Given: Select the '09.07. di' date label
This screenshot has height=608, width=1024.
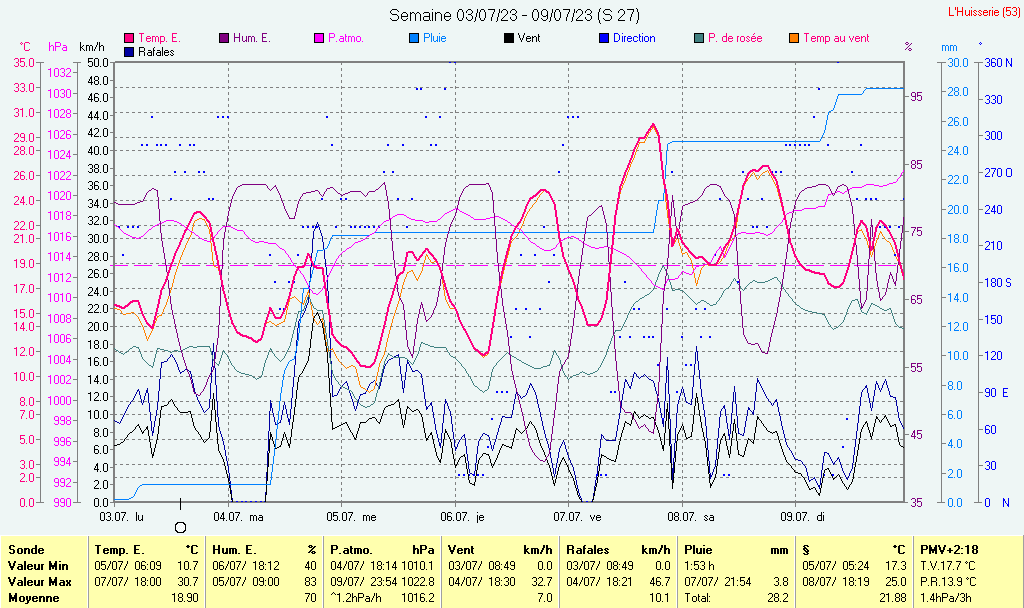Looking at the screenshot, I should point(803,517).
